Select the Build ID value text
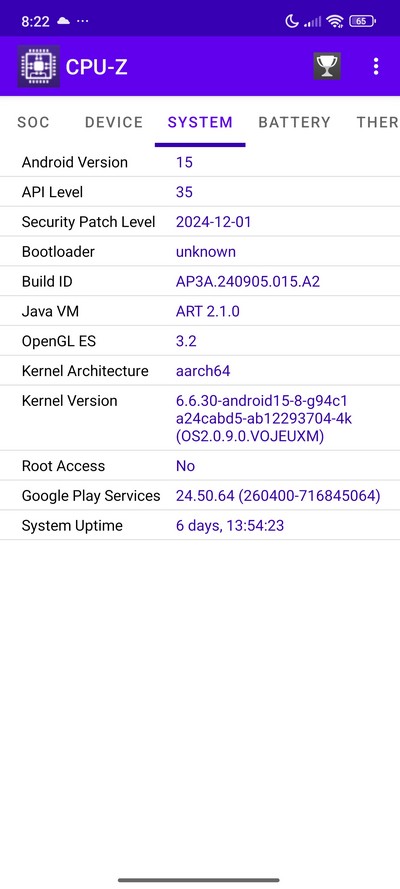The height and width of the screenshot is (889, 400). pyautogui.click(x=248, y=282)
